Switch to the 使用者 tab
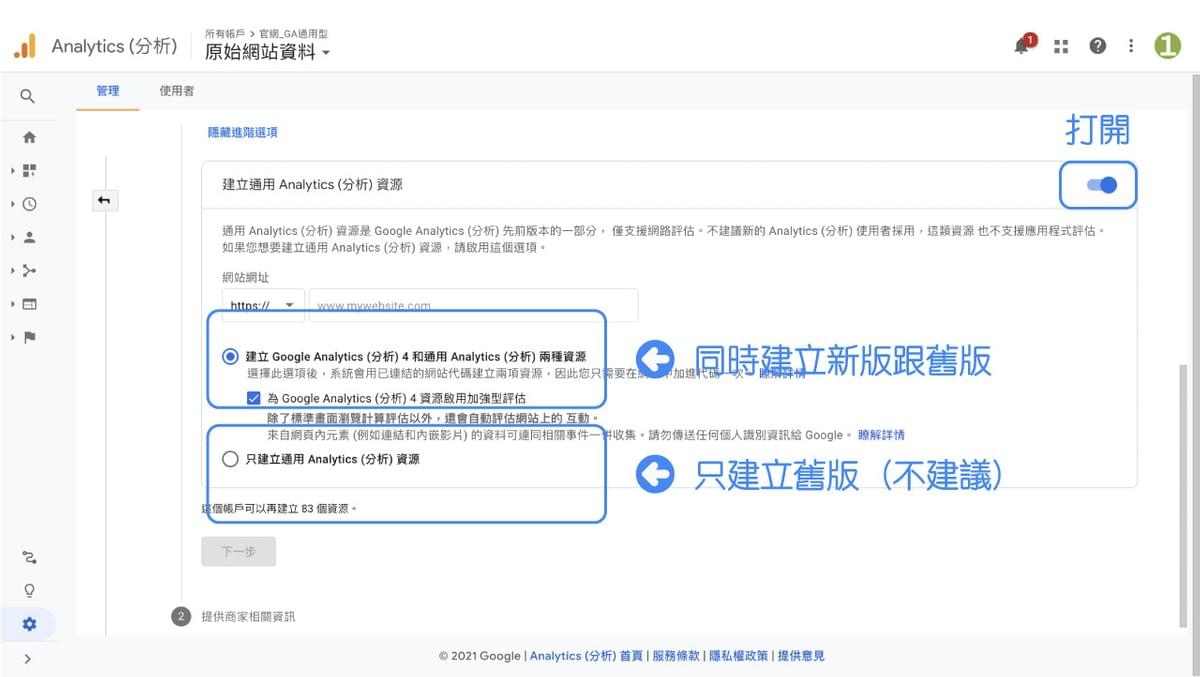1200x677 pixels. [x=177, y=91]
